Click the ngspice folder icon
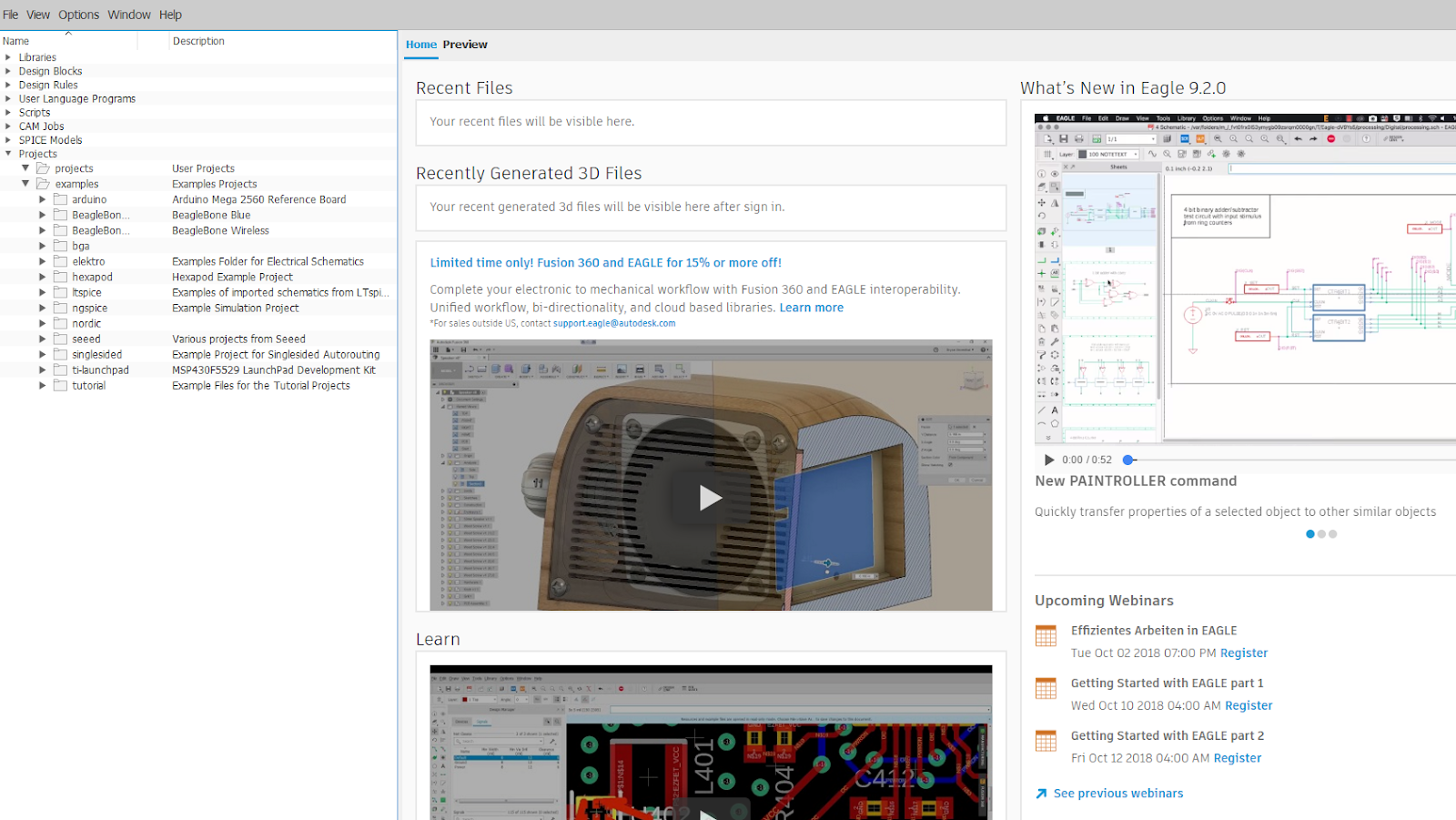Screen dimensions: 1456x820 tap(61, 308)
